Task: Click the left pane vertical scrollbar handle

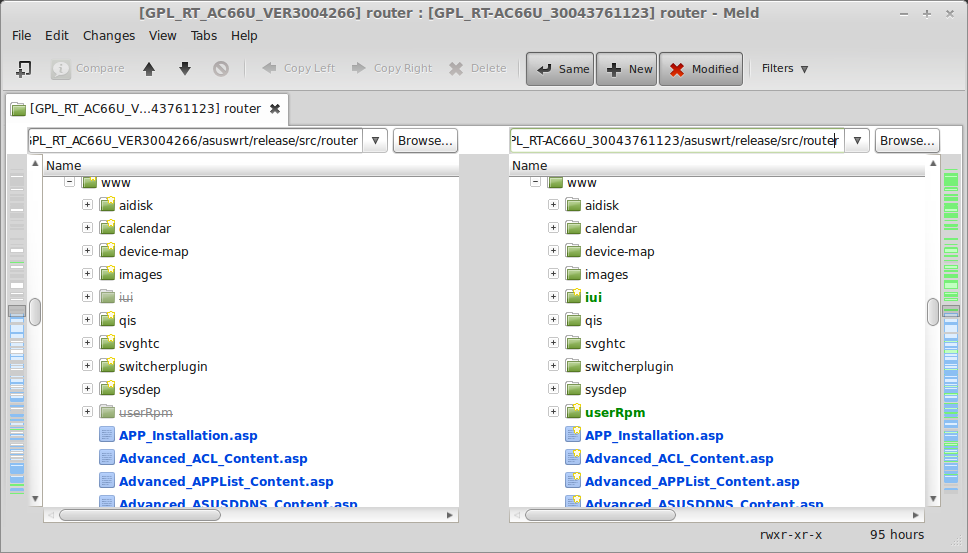Action: pyautogui.click(x=35, y=312)
